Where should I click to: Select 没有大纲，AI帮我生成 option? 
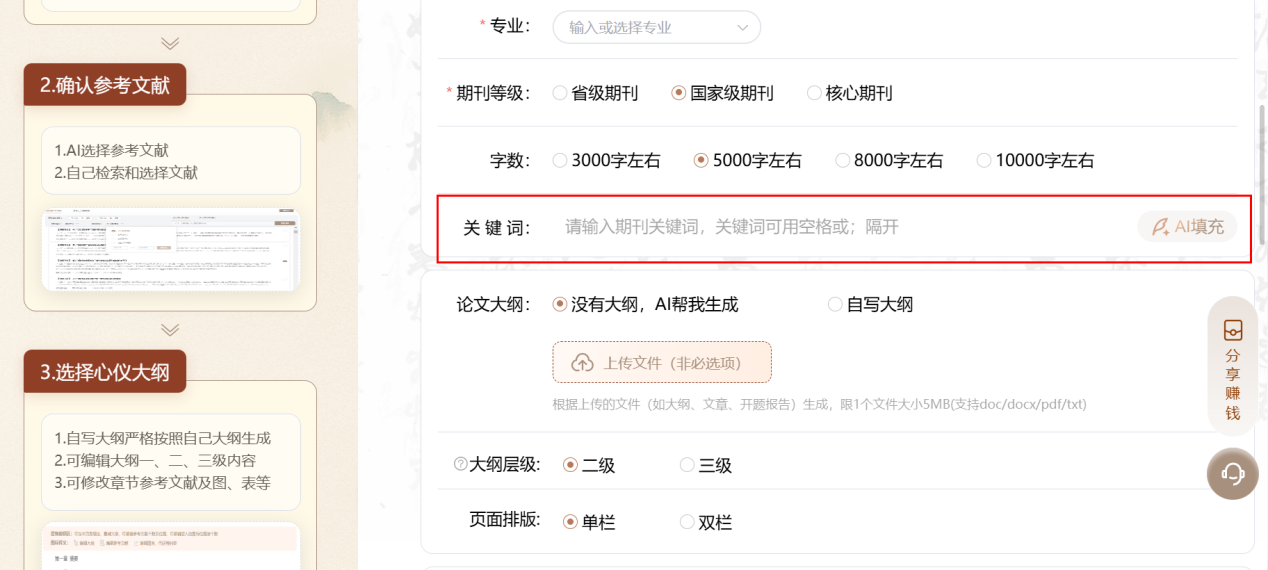pyautogui.click(x=645, y=305)
